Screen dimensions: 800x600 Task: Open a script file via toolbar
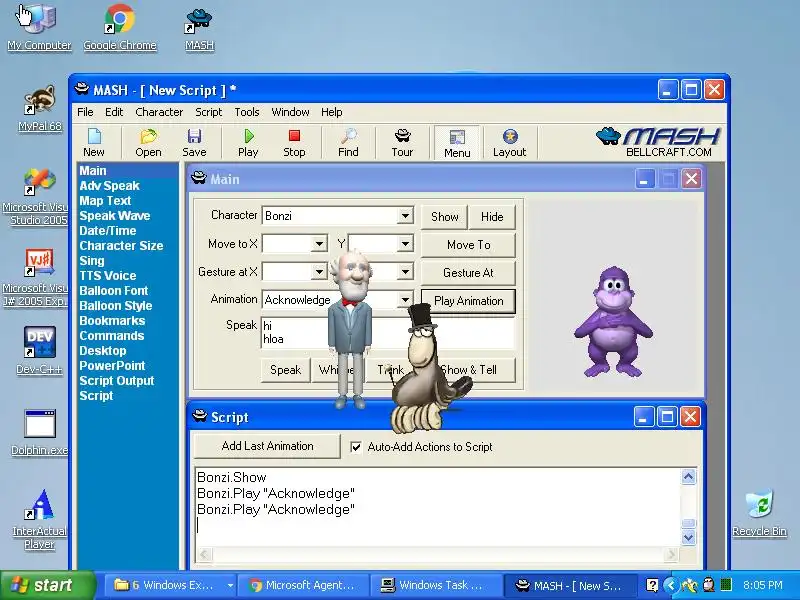coord(148,143)
